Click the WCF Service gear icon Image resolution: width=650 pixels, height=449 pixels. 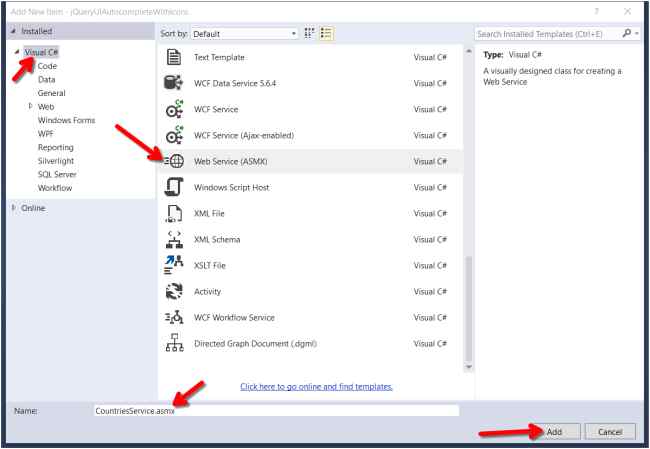175,109
